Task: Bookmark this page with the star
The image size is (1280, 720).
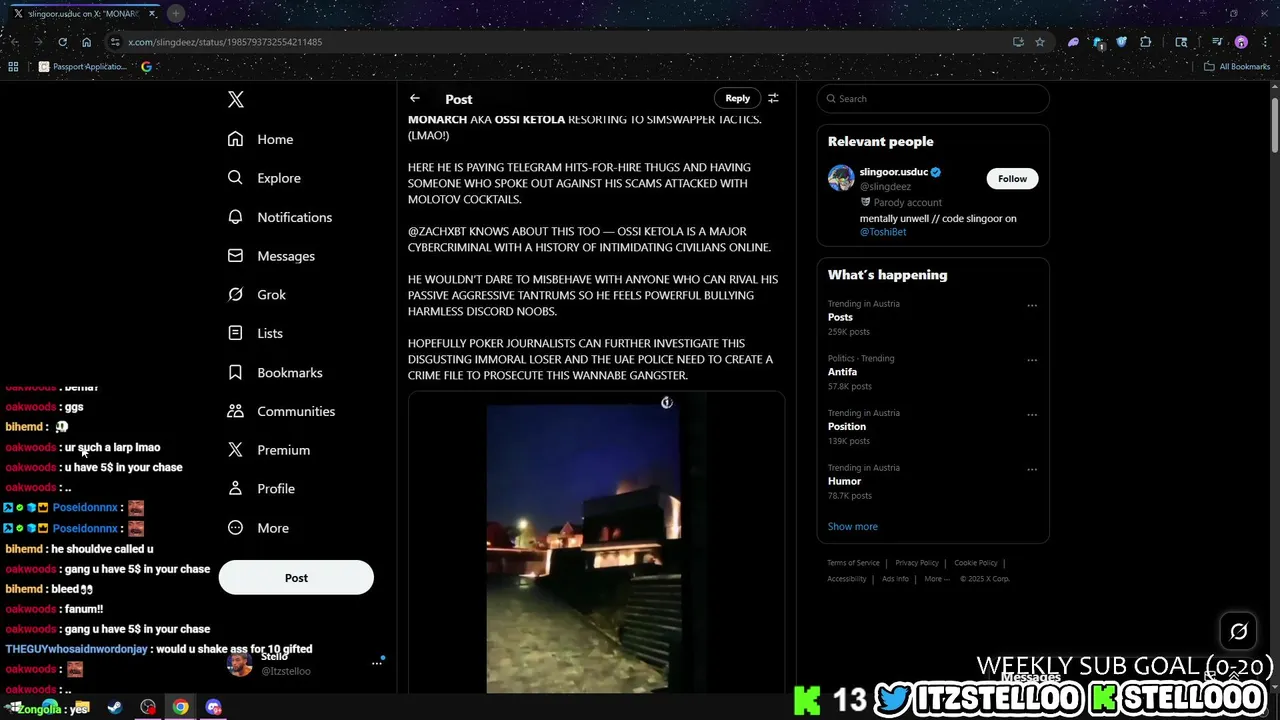Action: tap(1040, 42)
